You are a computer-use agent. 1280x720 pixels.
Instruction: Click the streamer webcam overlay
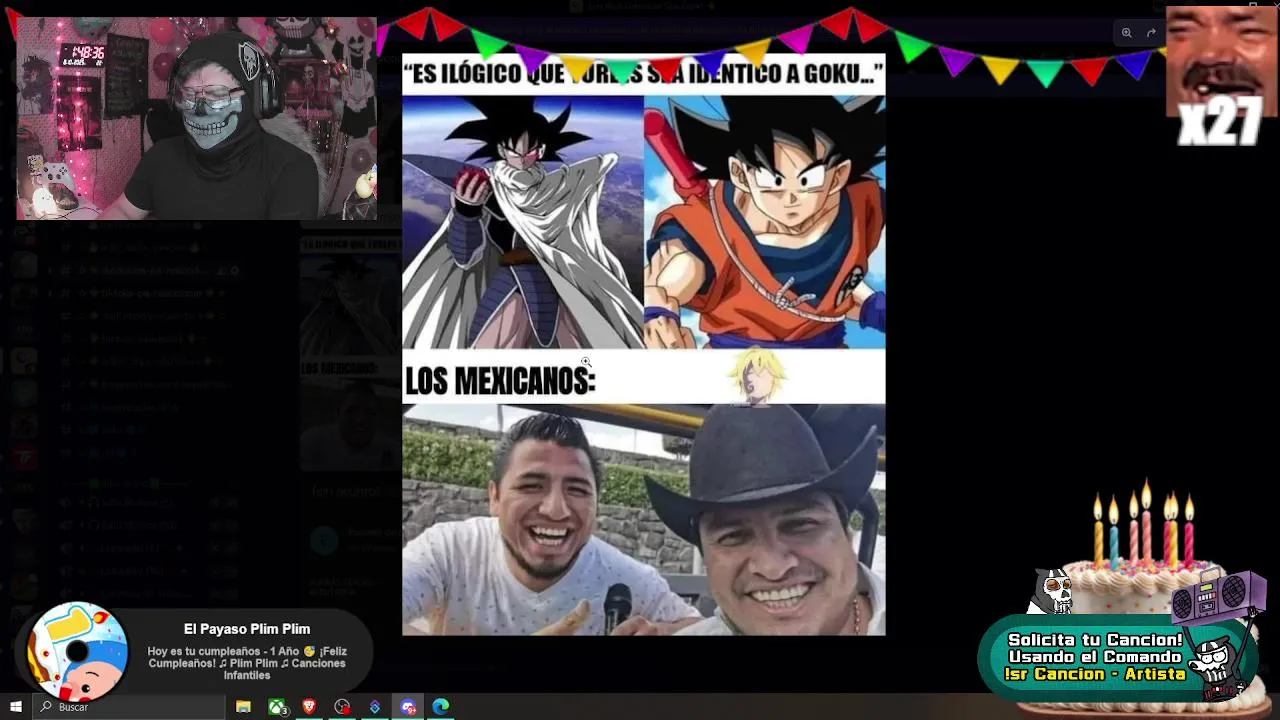click(196, 118)
